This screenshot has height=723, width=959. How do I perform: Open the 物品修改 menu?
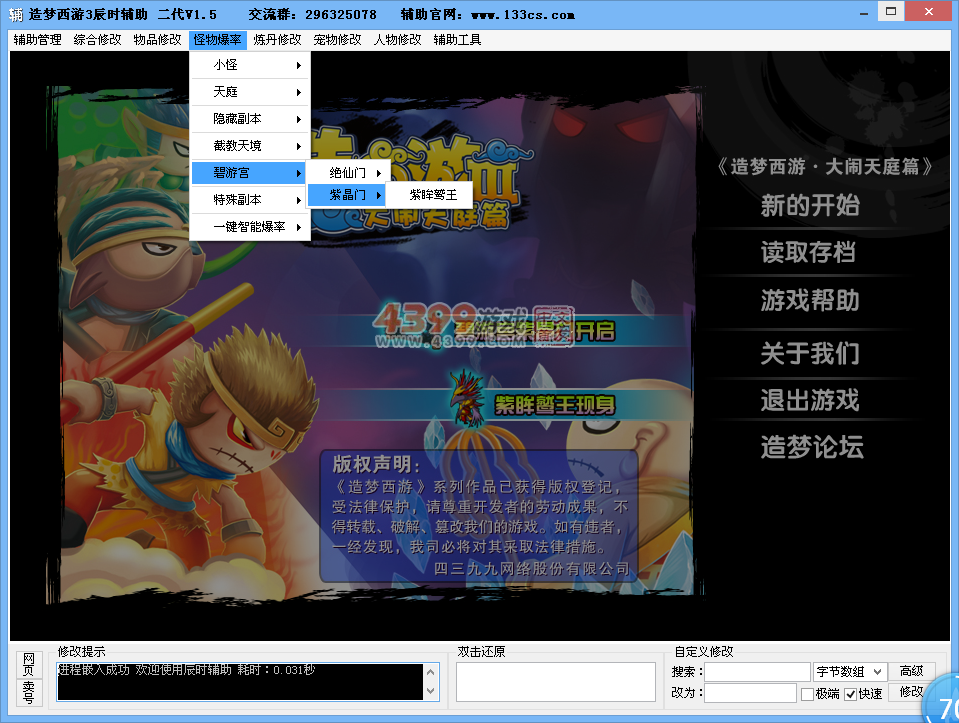(x=157, y=40)
